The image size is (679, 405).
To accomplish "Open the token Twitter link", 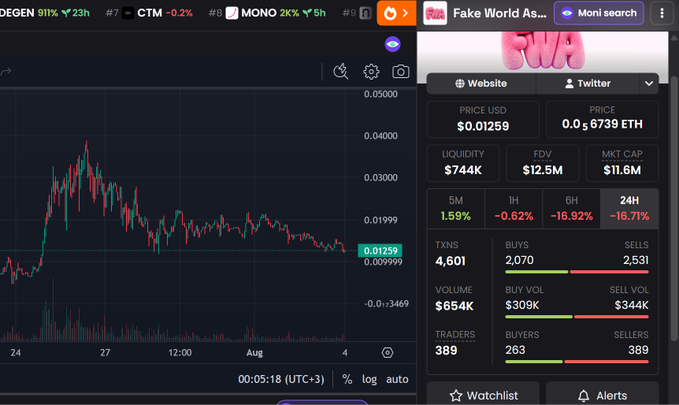I will click(x=588, y=83).
